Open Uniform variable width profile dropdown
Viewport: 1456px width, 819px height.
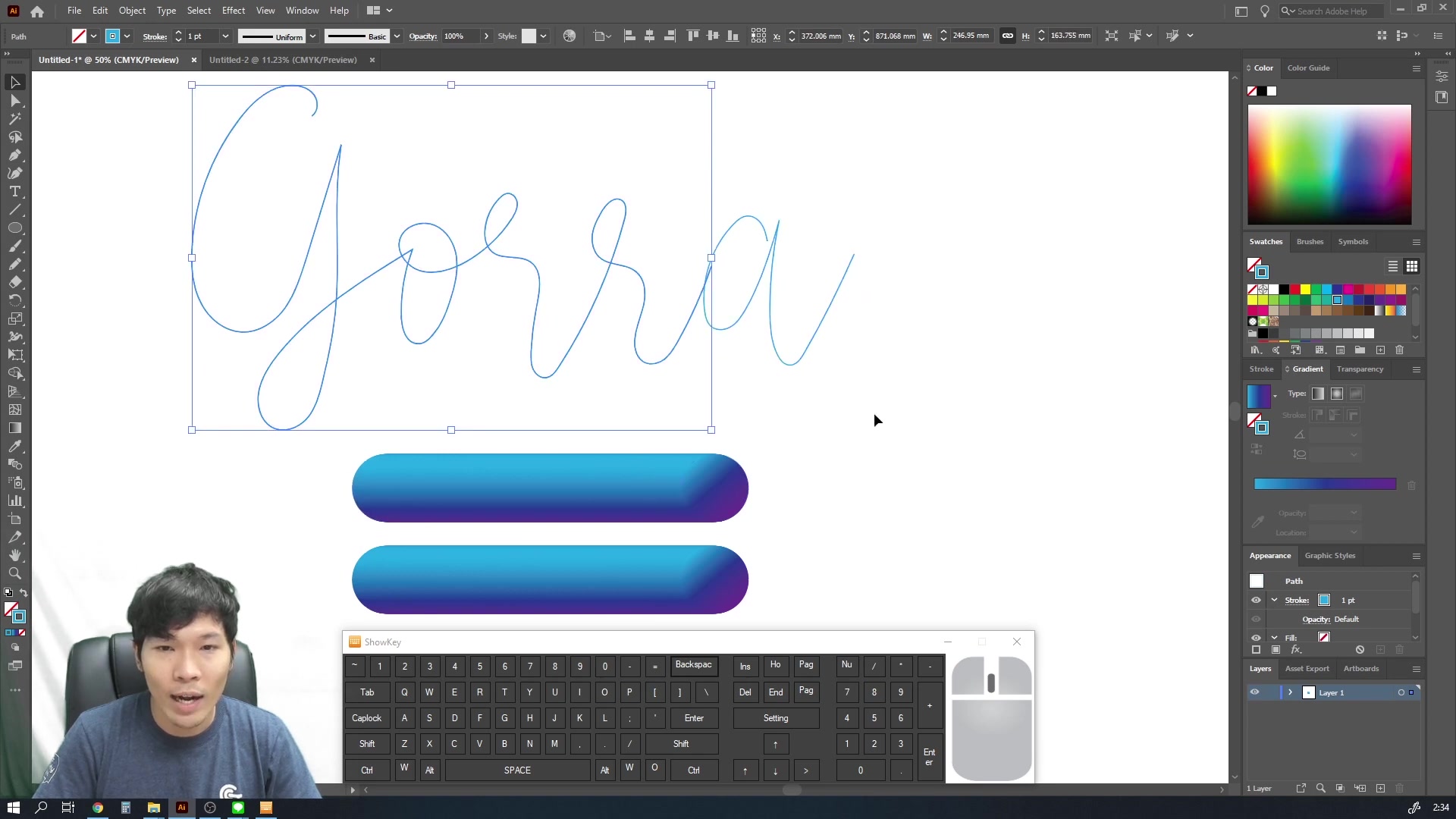[312, 36]
